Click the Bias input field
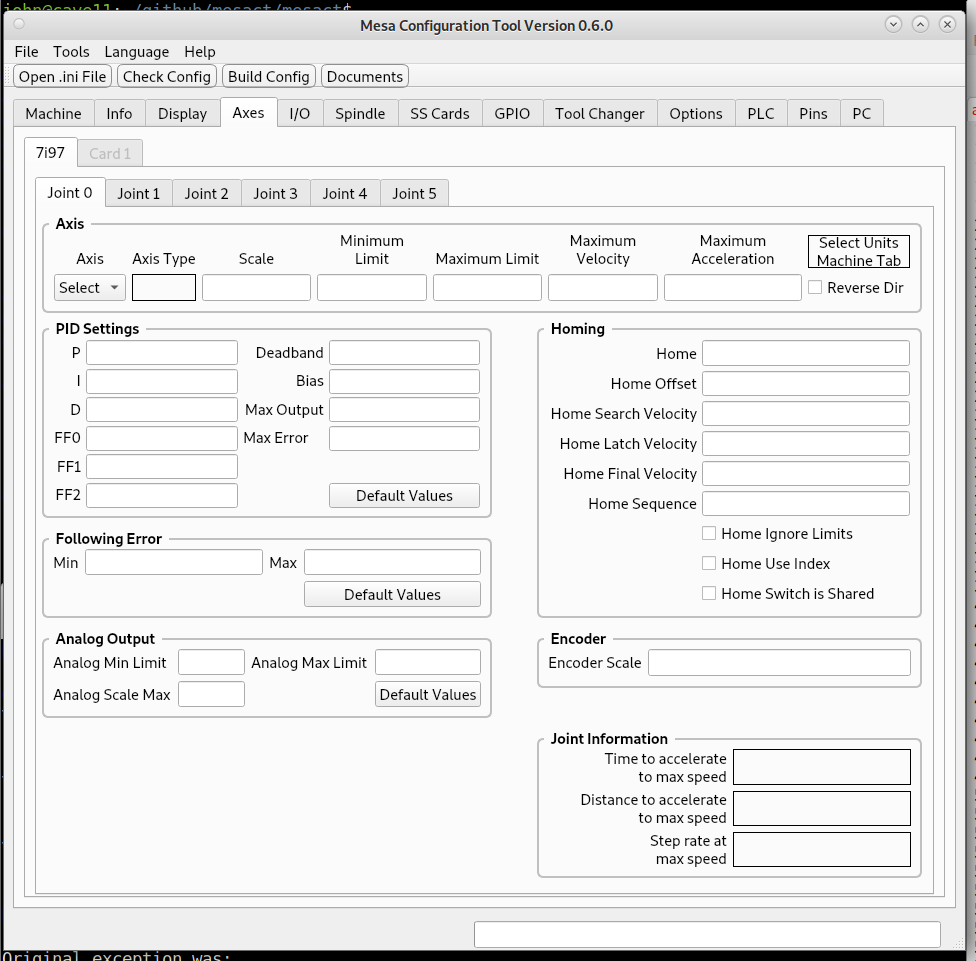This screenshot has width=976, height=961. point(405,381)
